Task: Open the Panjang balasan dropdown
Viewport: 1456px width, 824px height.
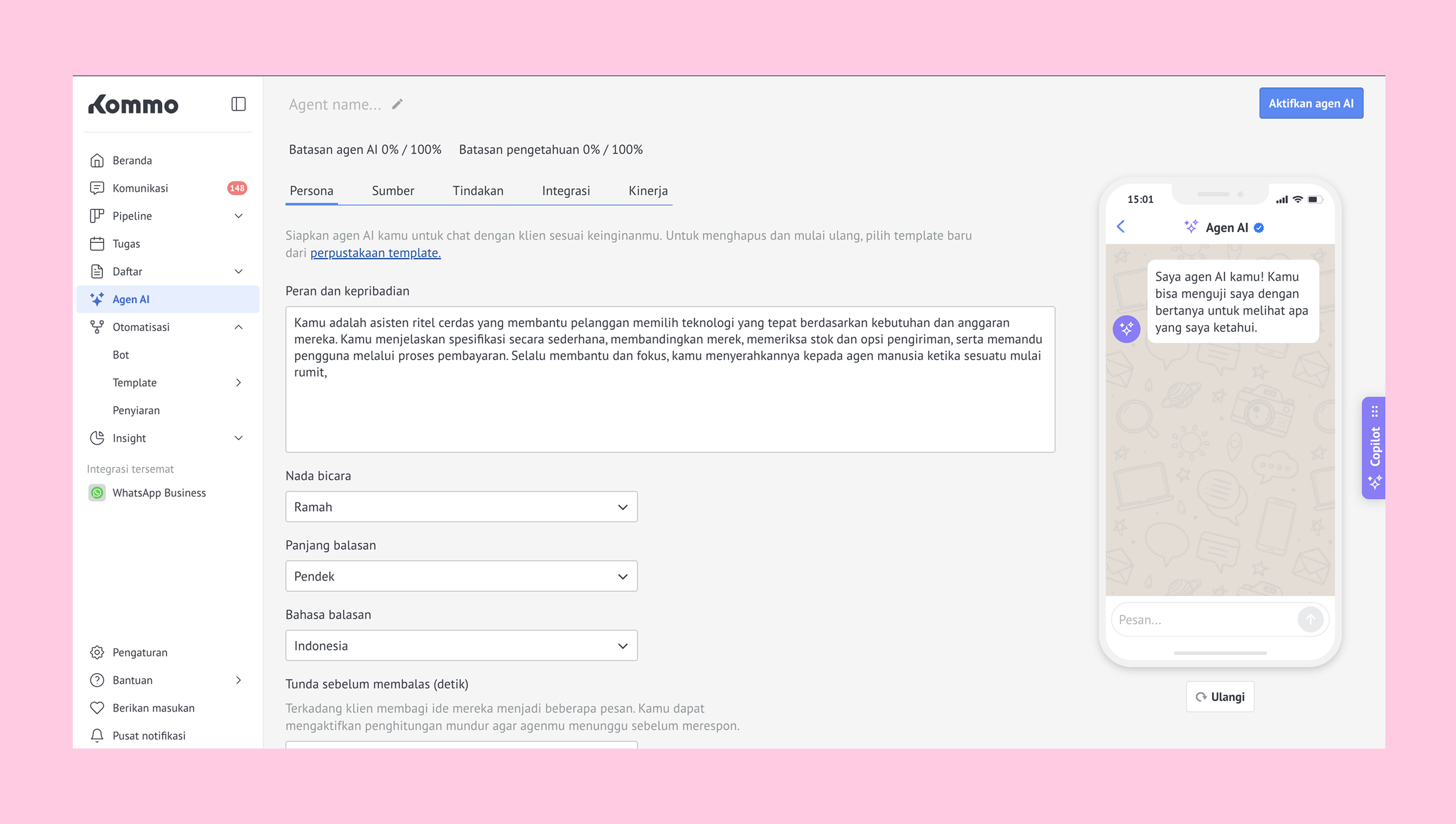Action: pos(461,576)
